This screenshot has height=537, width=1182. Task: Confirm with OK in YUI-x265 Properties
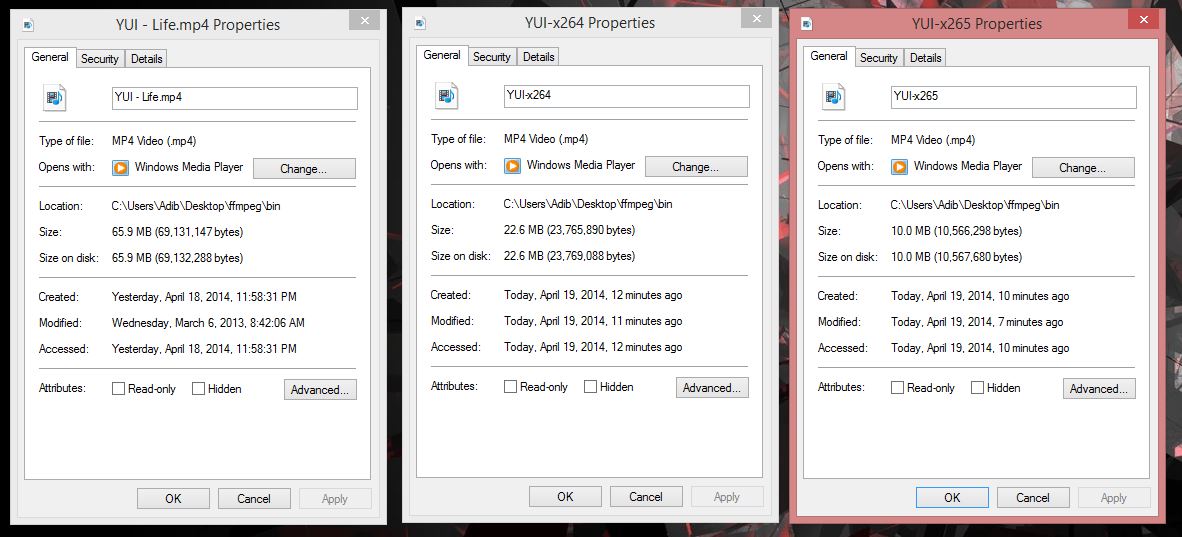coord(952,497)
